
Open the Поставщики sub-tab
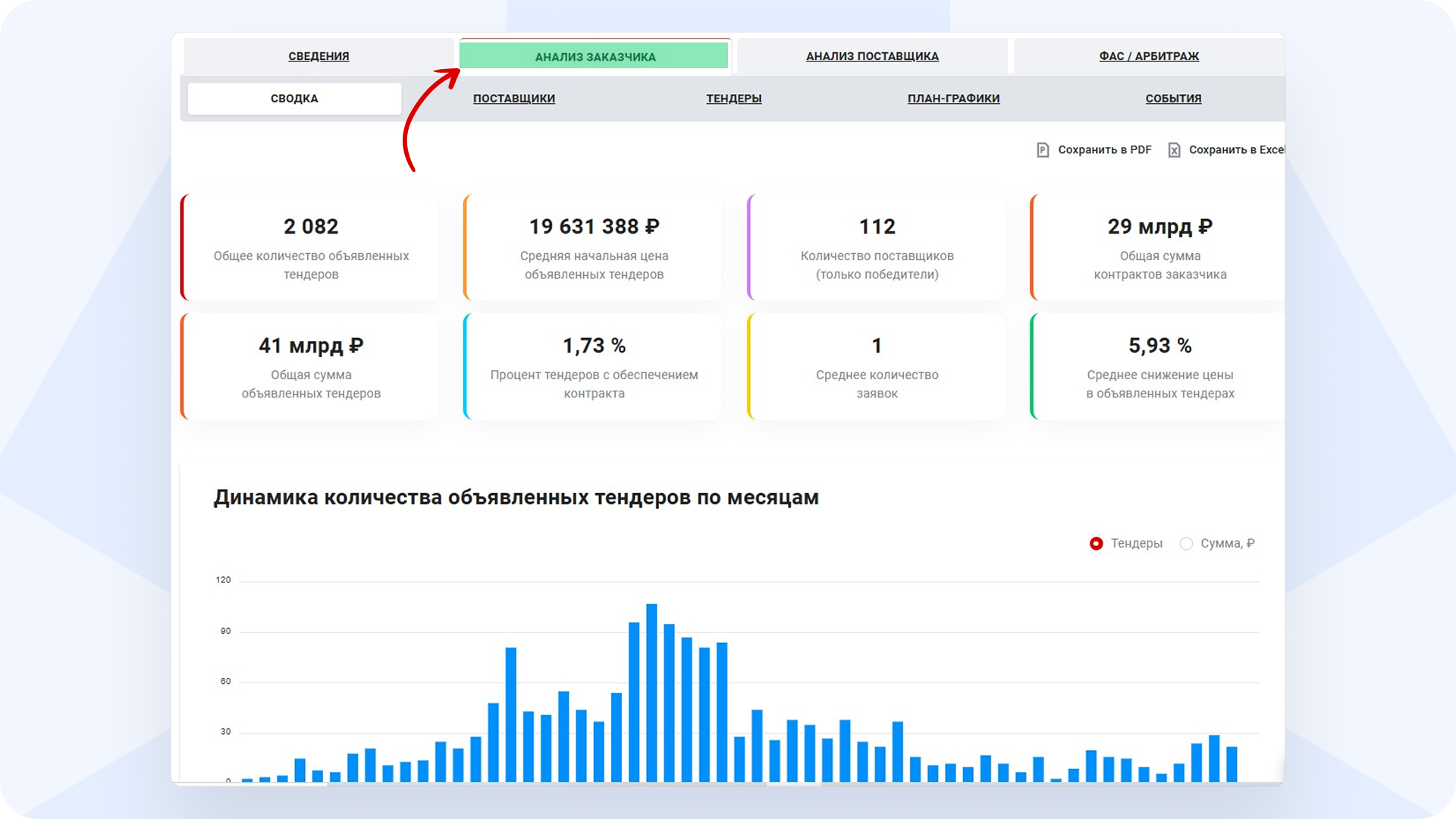point(514,99)
